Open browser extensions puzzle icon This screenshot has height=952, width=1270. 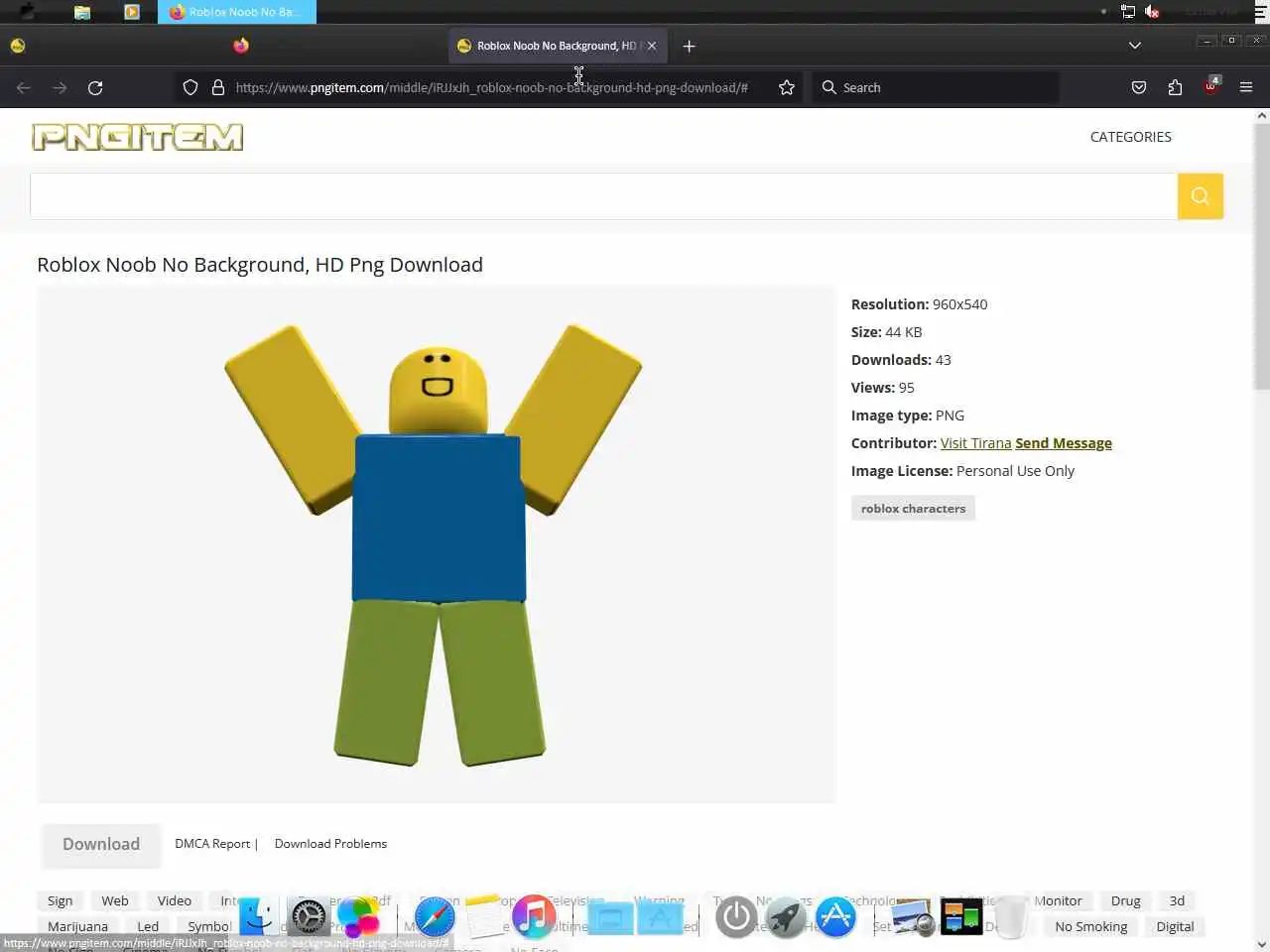[1175, 87]
